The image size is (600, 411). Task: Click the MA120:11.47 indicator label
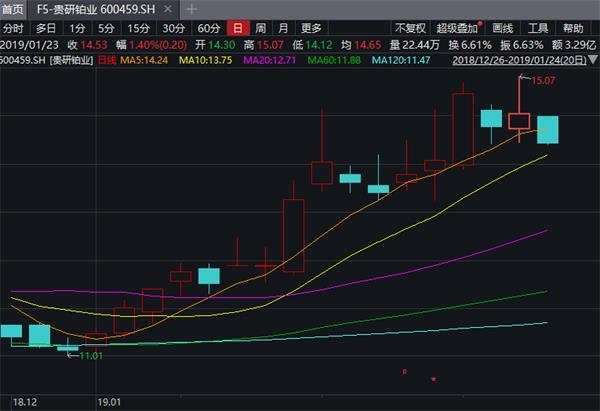pos(401,60)
